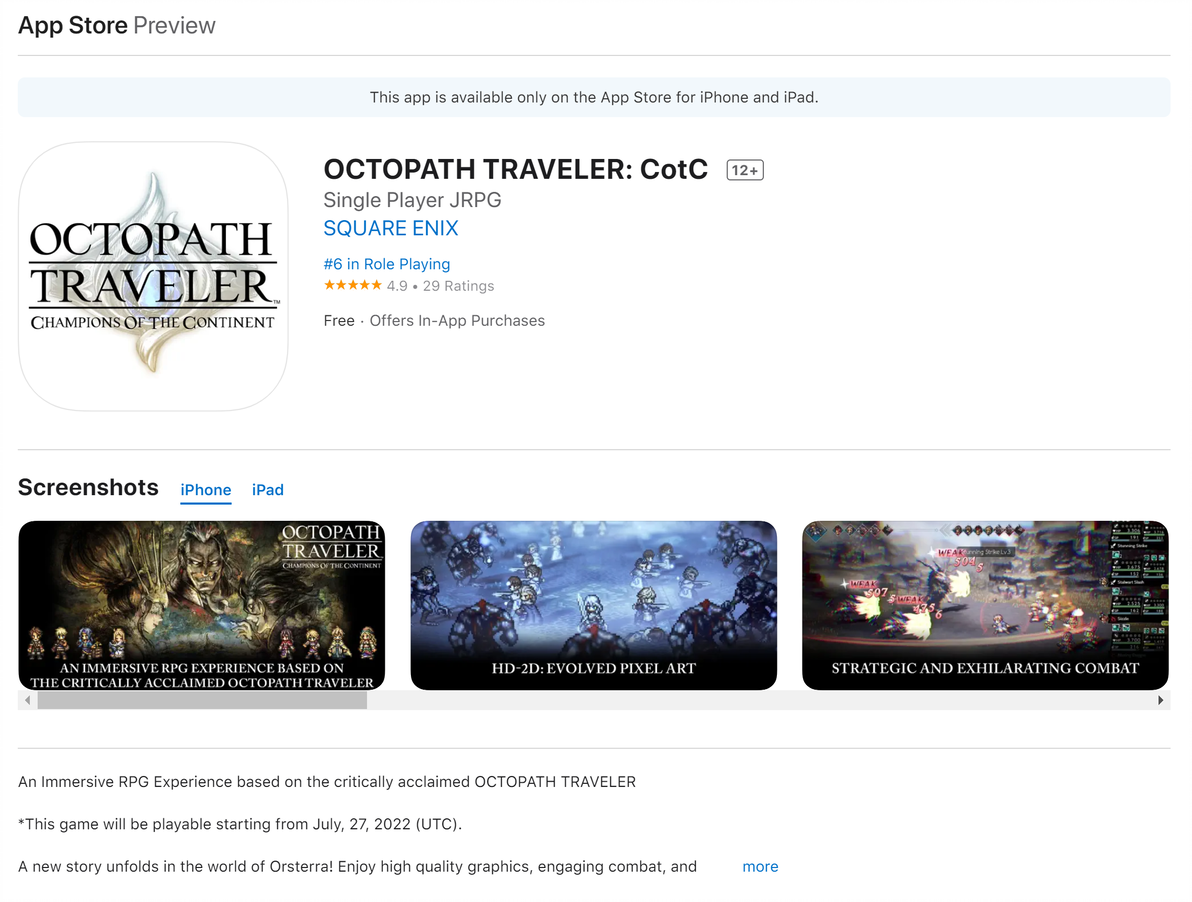Screen dimensions: 1192x902
Task: Click the 'An Immersive RPG Experience based on' description line
Action: pyautogui.click(x=327, y=782)
